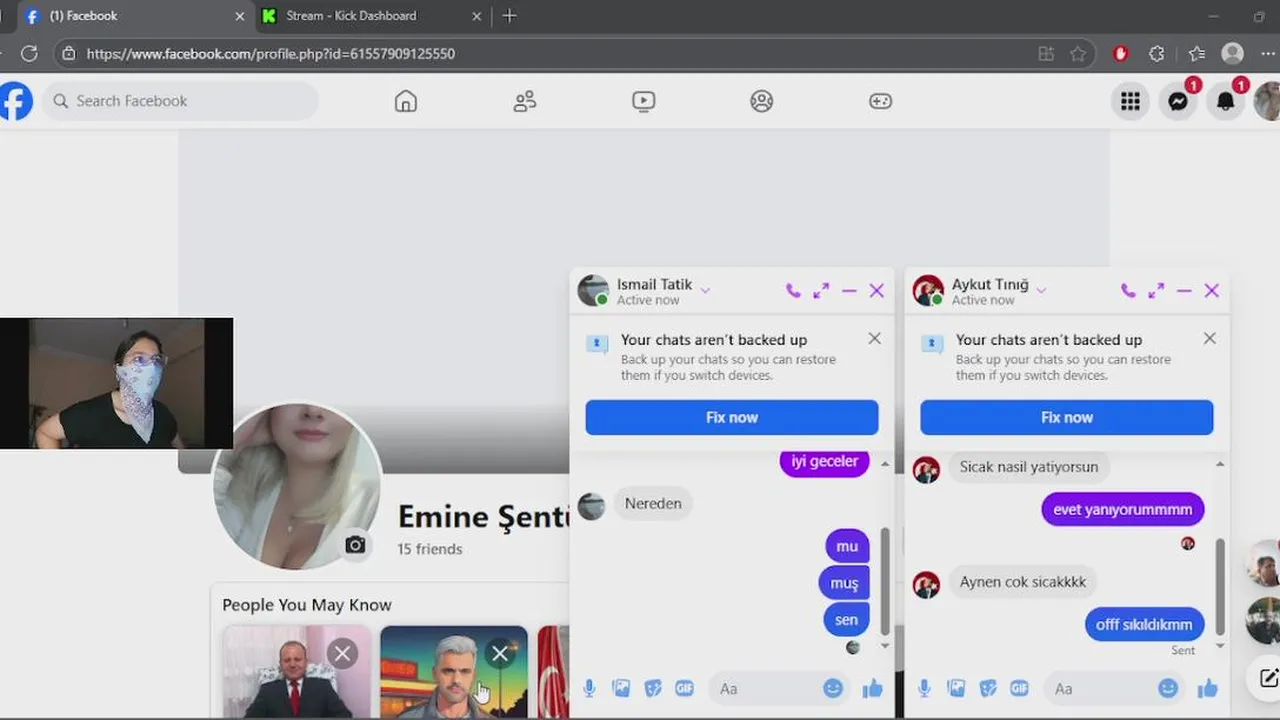Viewport: 1280px width, 720px height.
Task: Open the browser favorites list icon
Action: point(1197,54)
